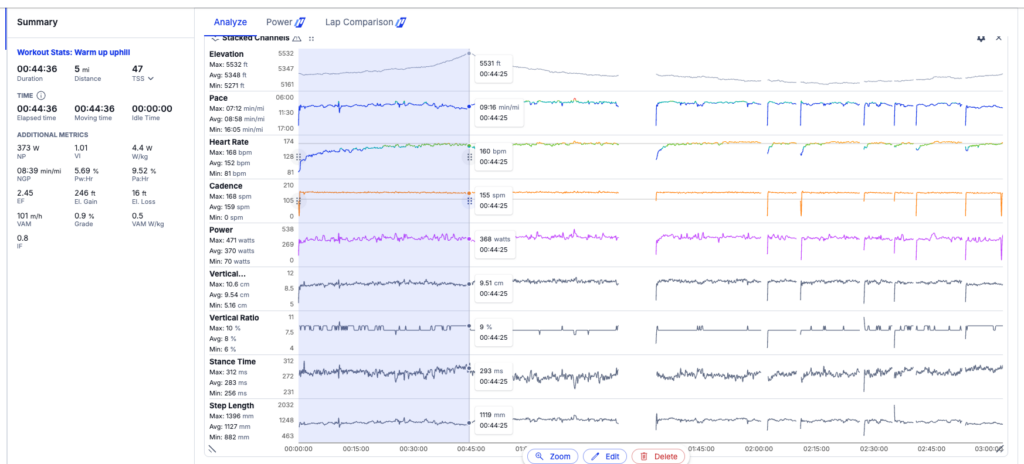The image size is (1024, 464).
Task: Click the diagonal icon at chart bottom-left corner
Action: (x=212, y=449)
